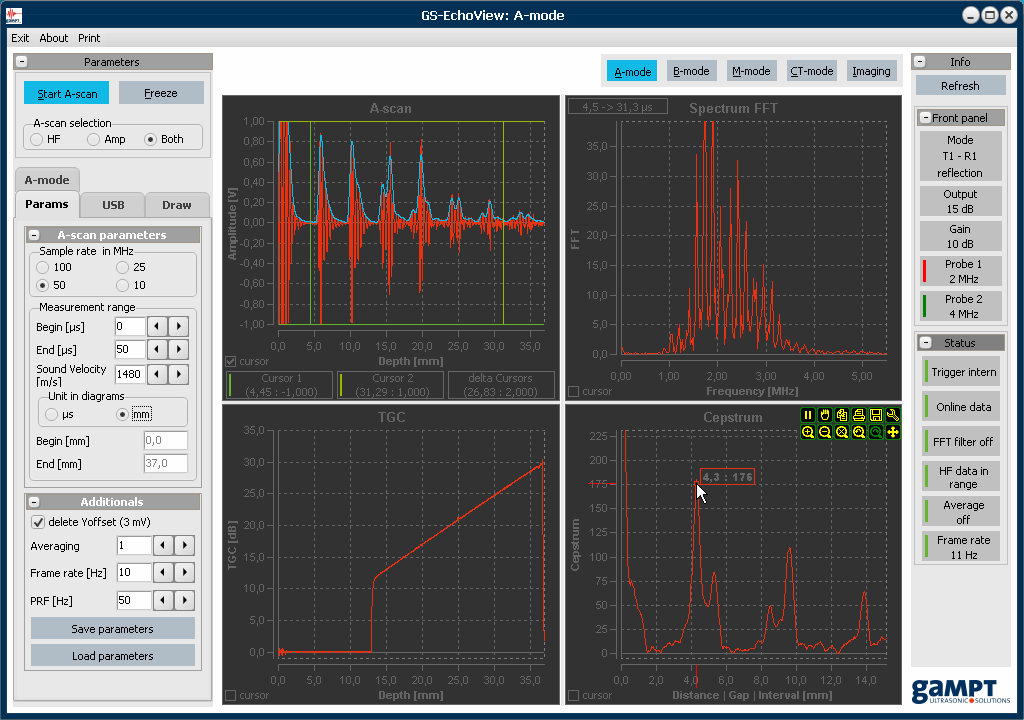The height and width of the screenshot is (720, 1024).
Task: Click Save parameters button
Action: coord(112,629)
